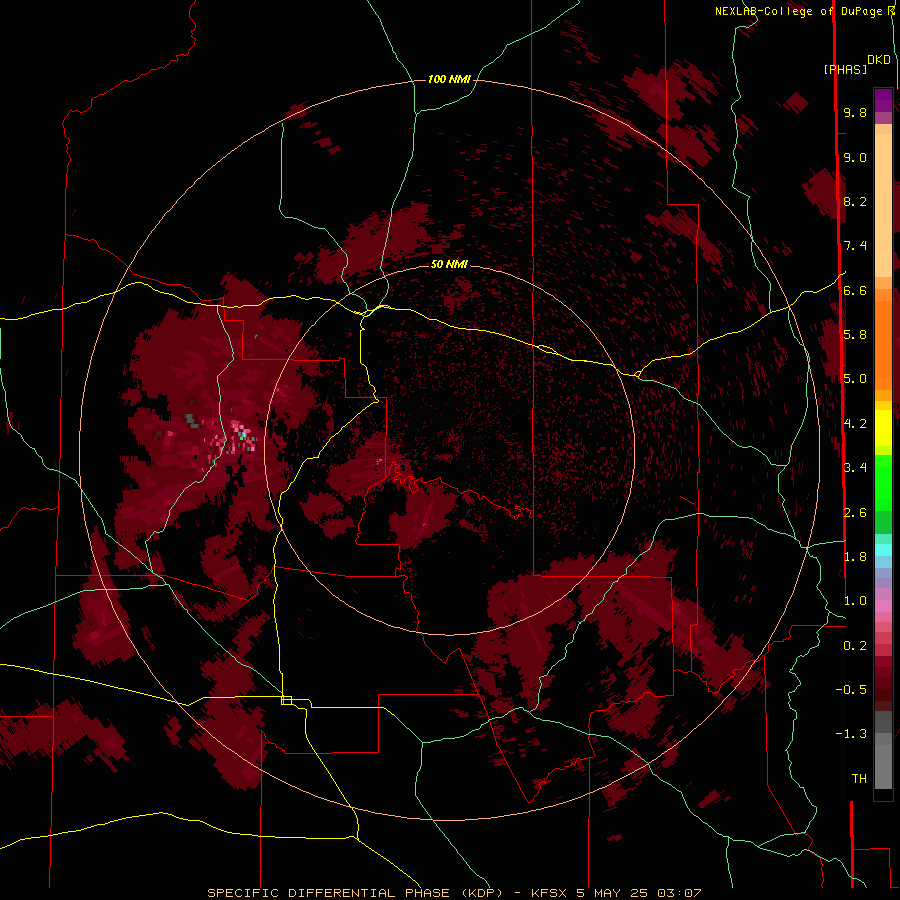Click the yellow square highway junction marker
Image resolution: width=900 pixels, height=900 pixels.
click(x=286, y=700)
